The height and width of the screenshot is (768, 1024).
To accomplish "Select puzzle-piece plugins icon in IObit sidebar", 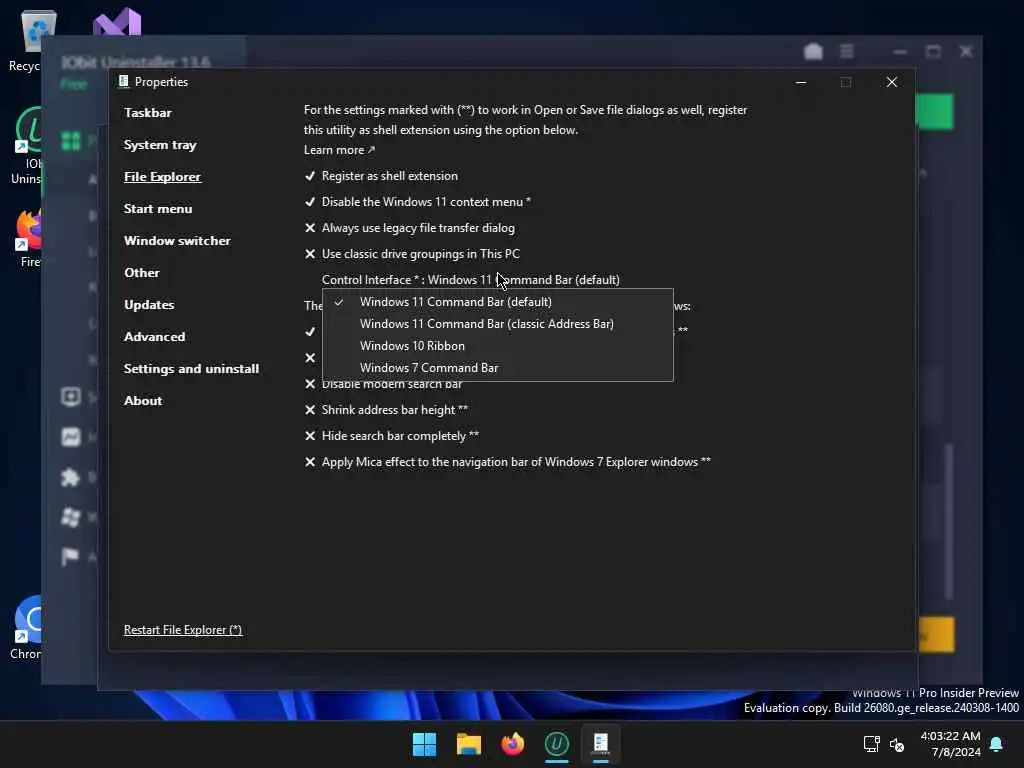I will click(71, 477).
